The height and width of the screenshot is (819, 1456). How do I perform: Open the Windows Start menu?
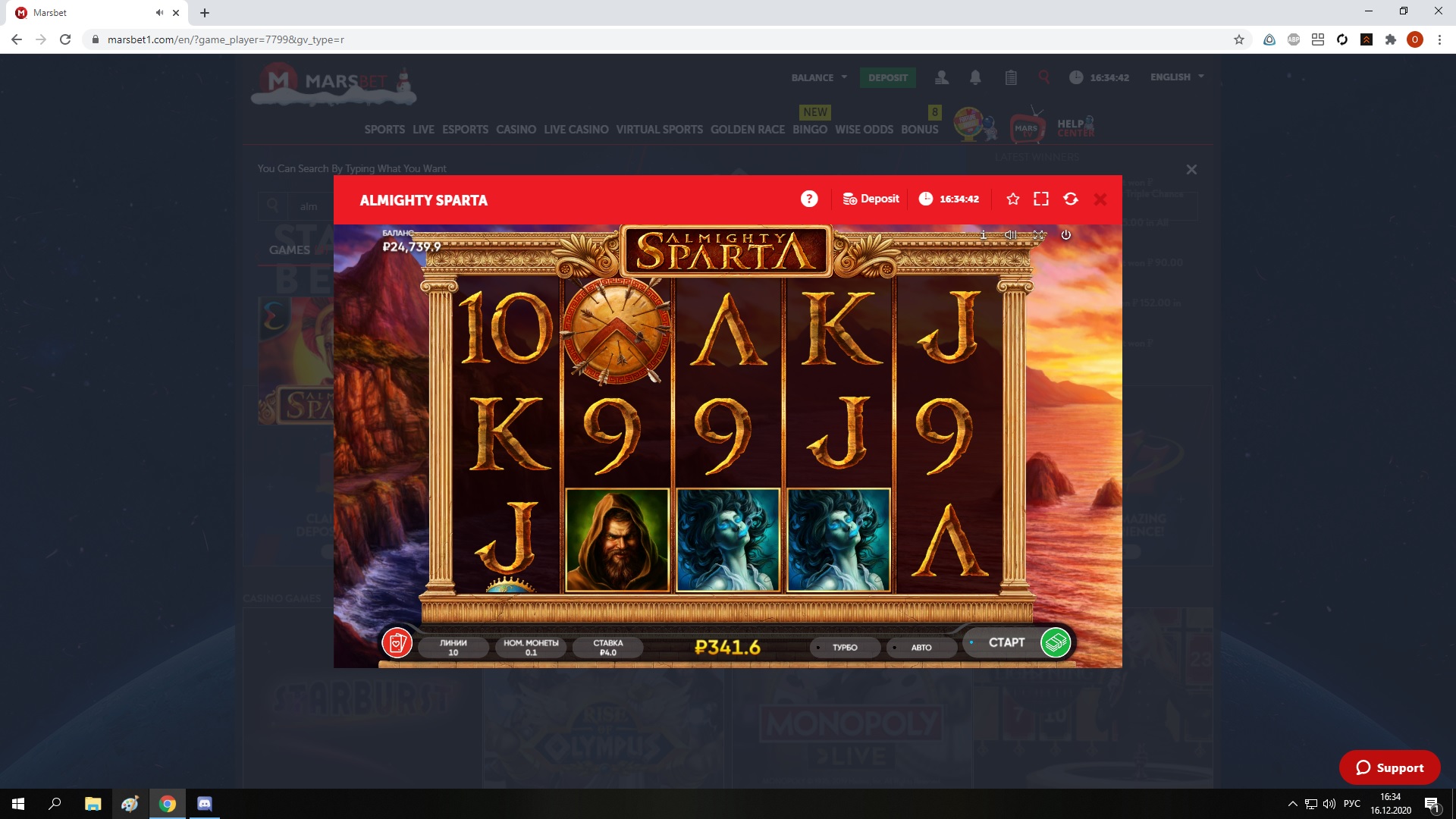(18, 804)
